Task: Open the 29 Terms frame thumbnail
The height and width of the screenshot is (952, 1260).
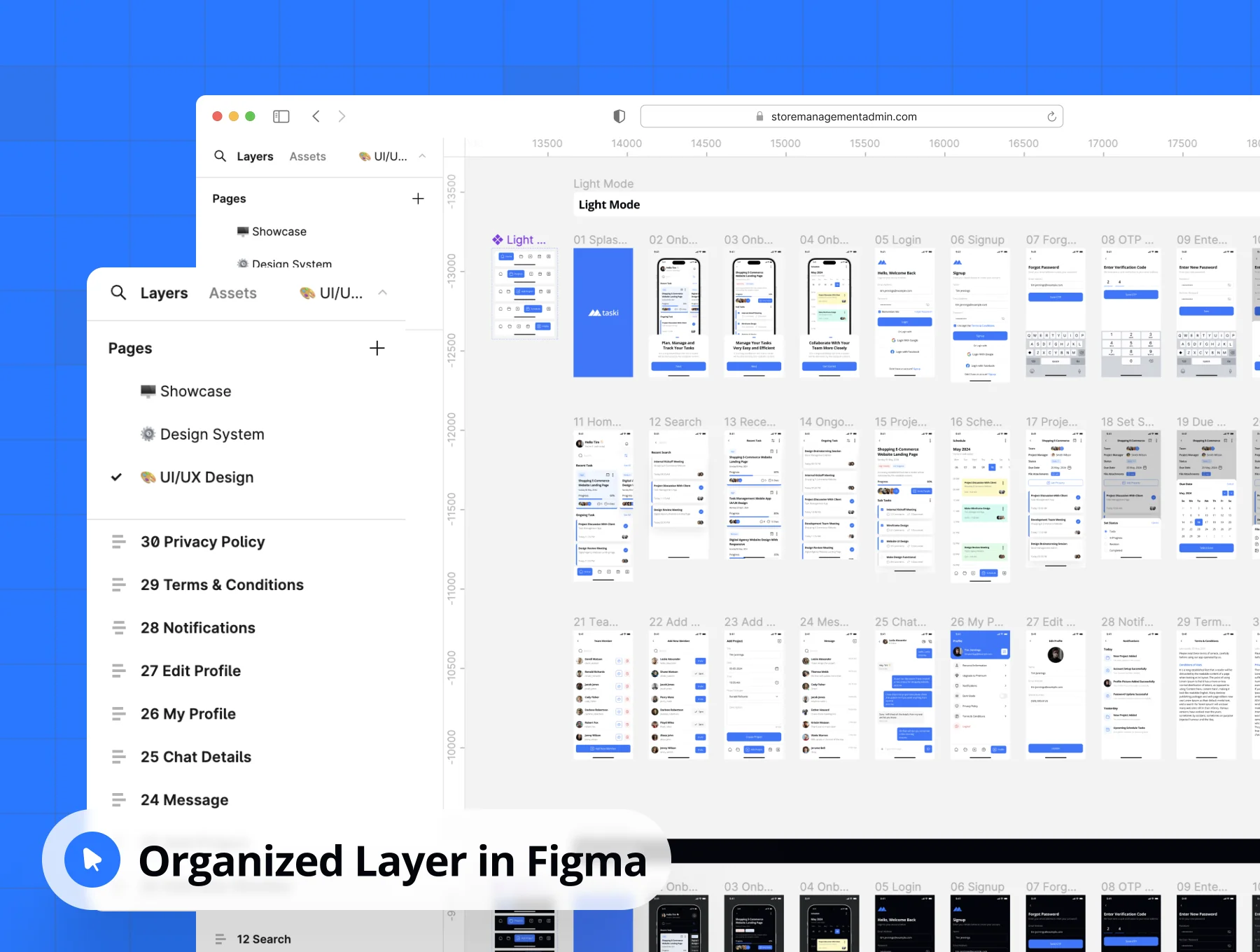Action: point(1206,695)
